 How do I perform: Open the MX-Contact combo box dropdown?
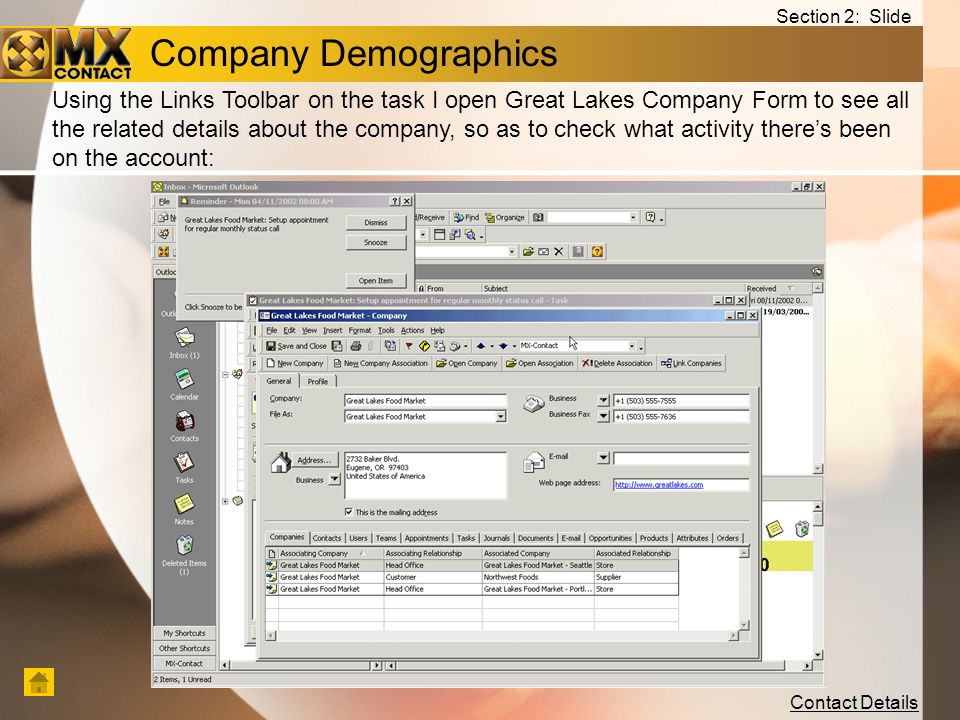632,346
